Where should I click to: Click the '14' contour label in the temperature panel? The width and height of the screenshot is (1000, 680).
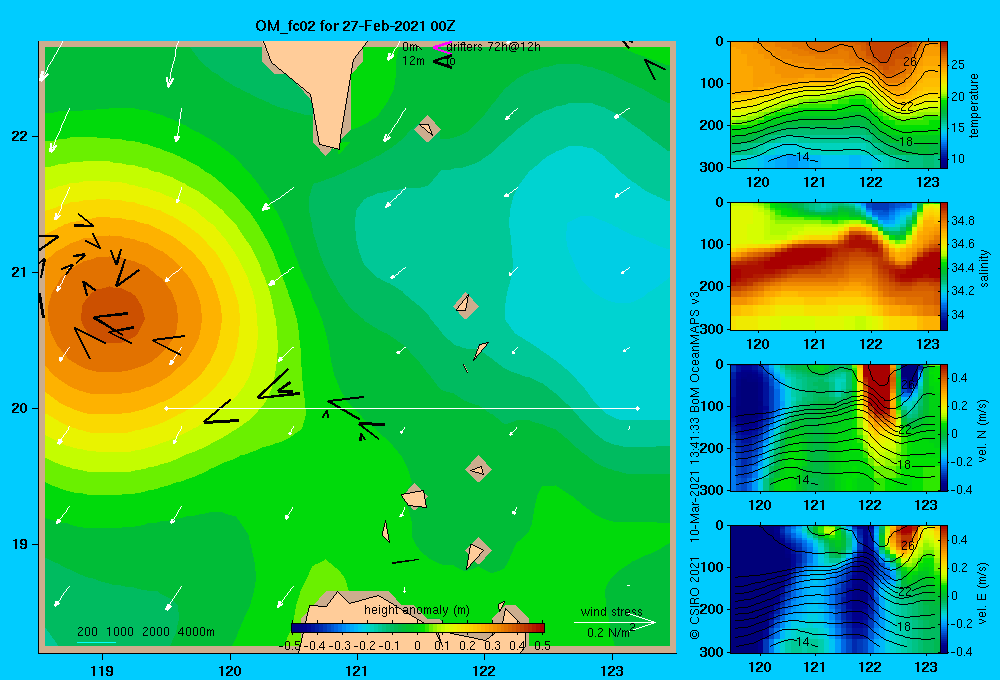point(802,156)
